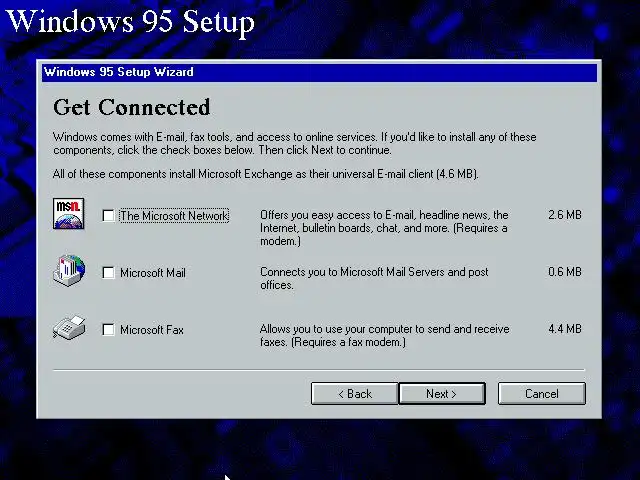Image resolution: width=640 pixels, height=480 pixels.
Task: Go back with the Back button
Action: click(x=354, y=394)
